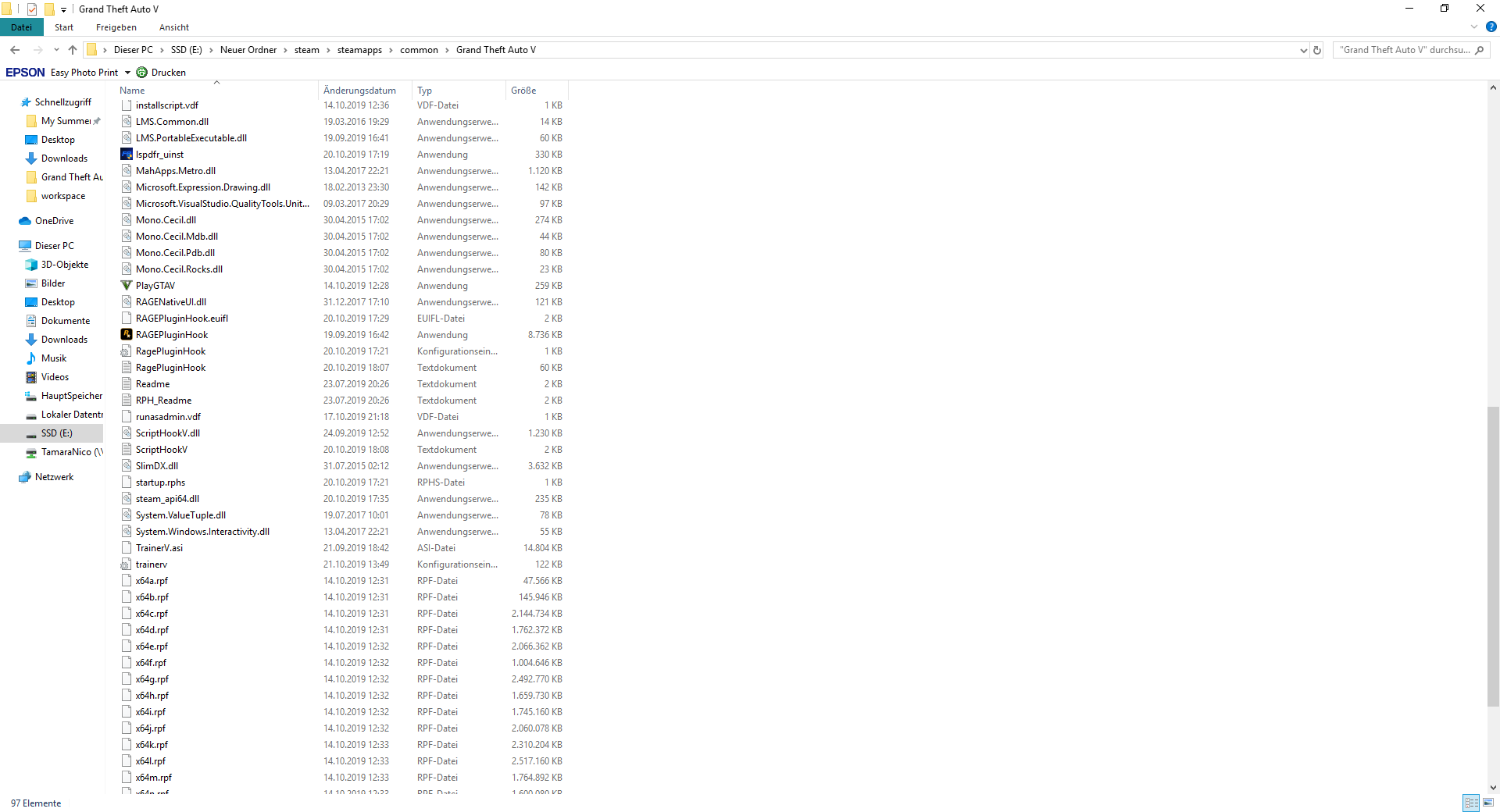
Task: Go up one folder level arrow
Action: click(x=73, y=50)
